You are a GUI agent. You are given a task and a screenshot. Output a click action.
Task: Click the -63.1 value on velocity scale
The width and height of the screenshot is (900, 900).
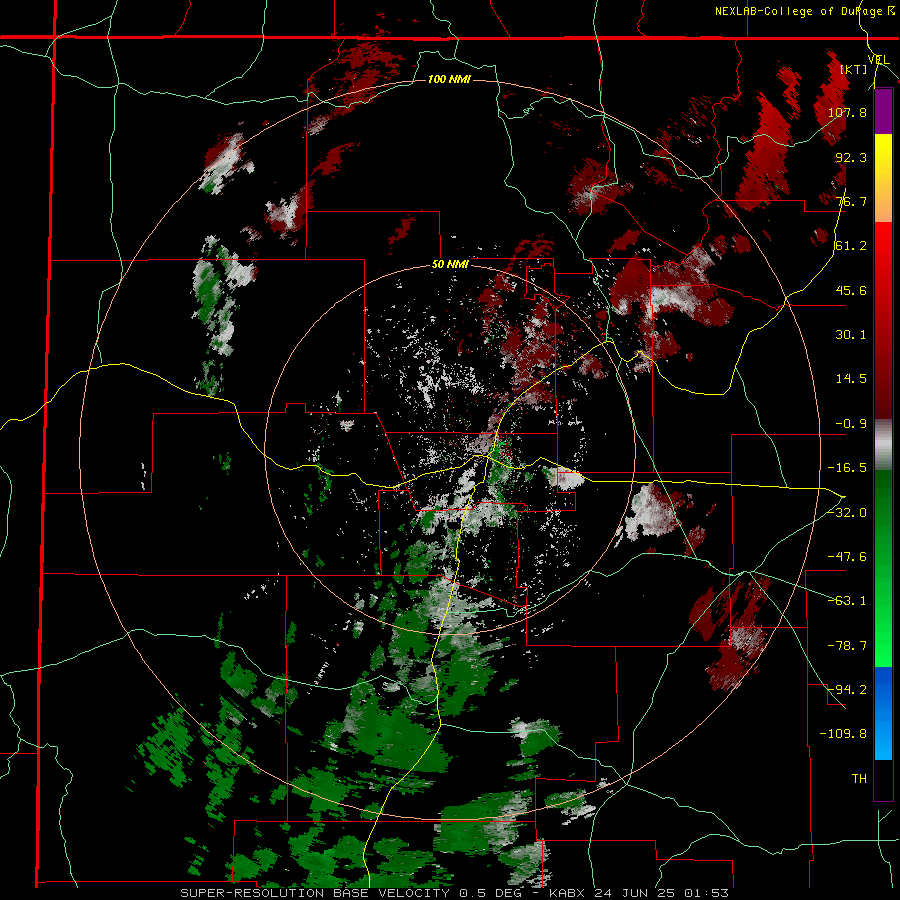click(x=847, y=601)
